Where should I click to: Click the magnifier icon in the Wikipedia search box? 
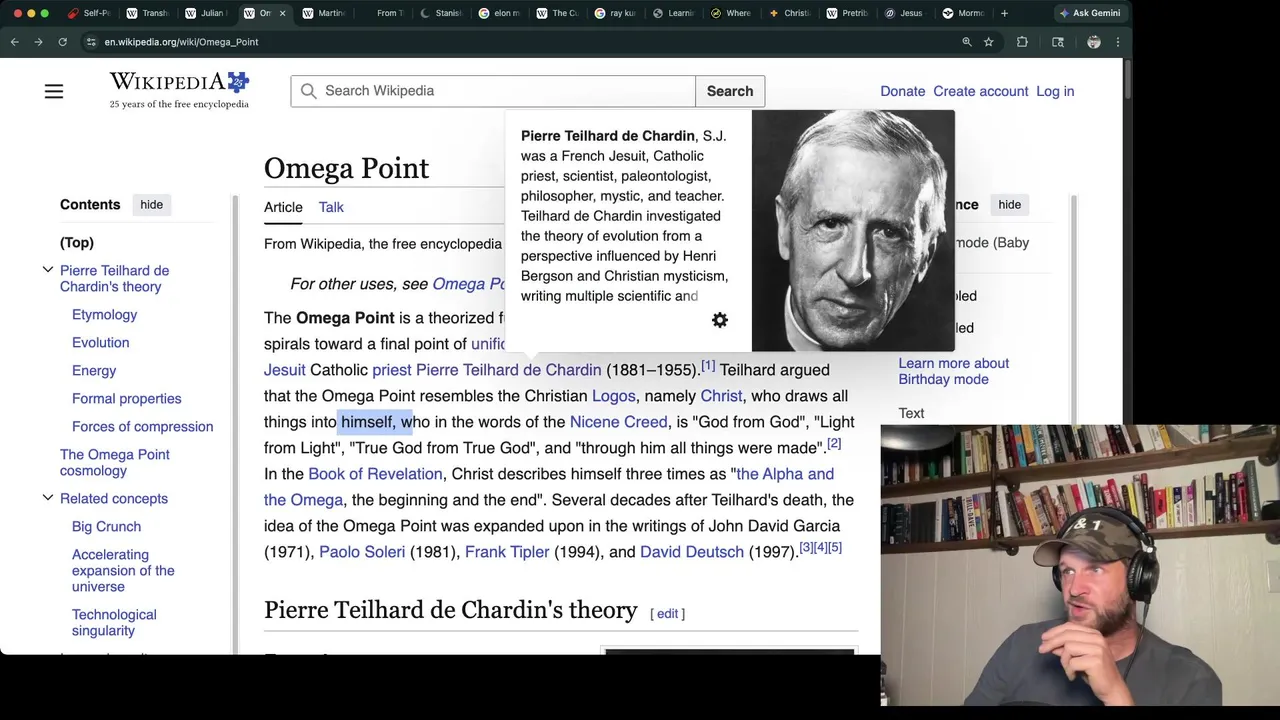(309, 91)
